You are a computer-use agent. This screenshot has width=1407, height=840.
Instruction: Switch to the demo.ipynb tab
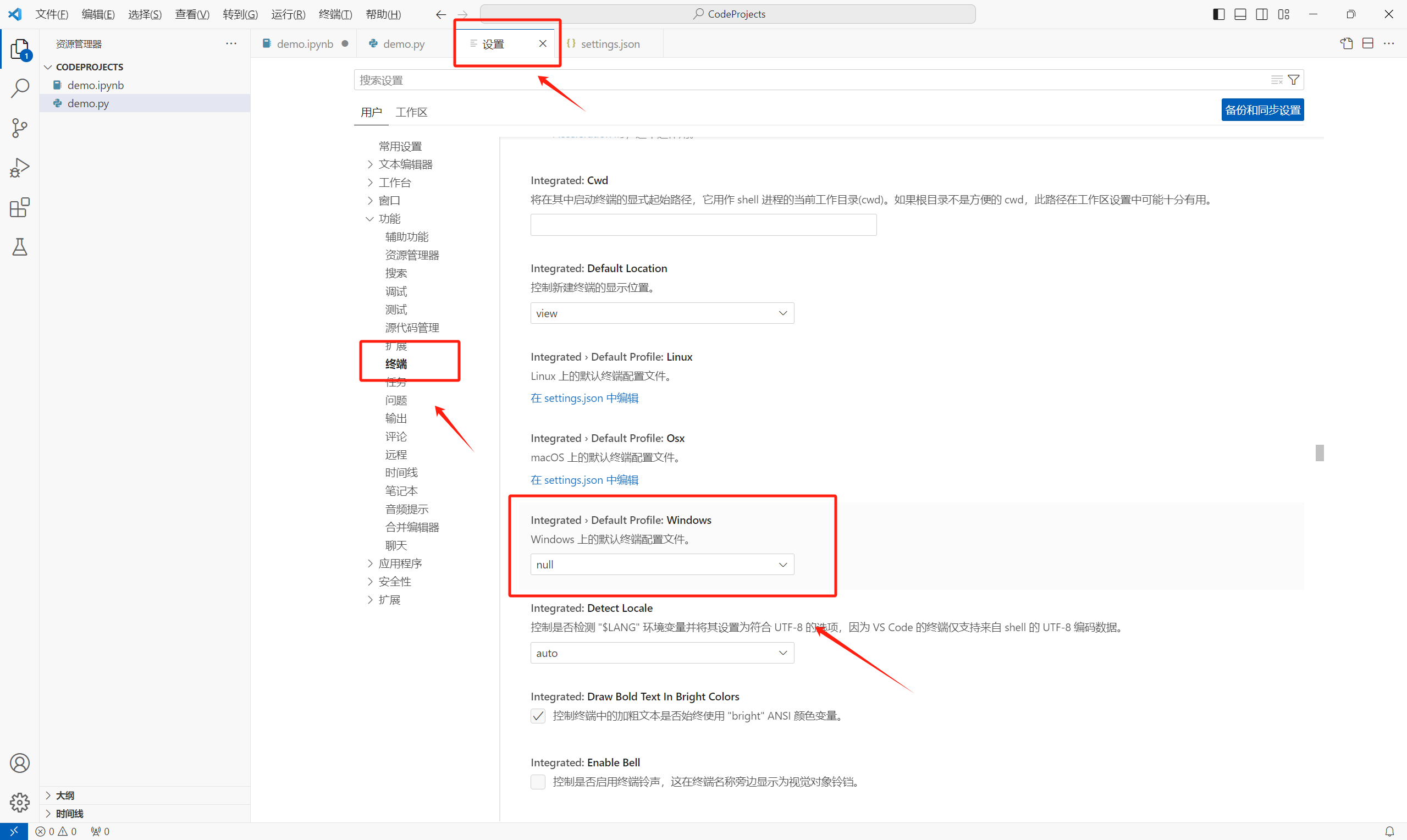305,43
